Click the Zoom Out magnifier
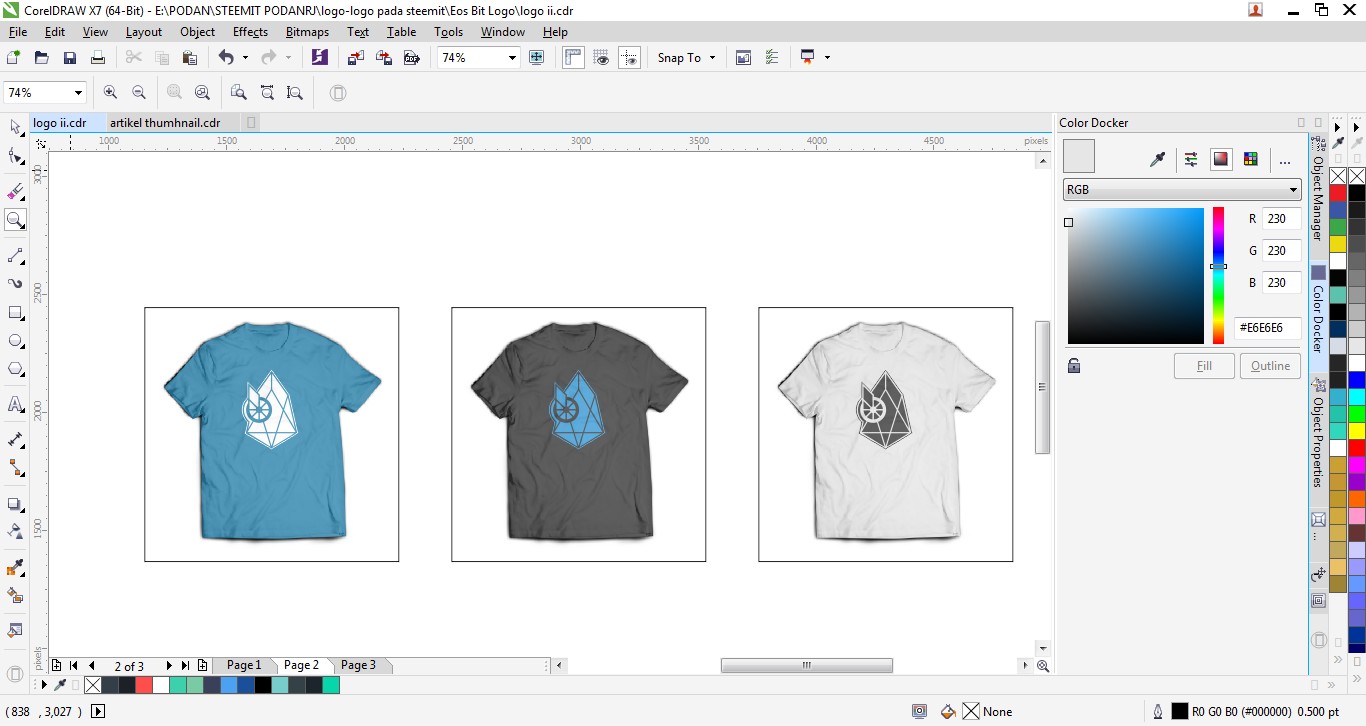Image resolution: width=1366 pixels, height=726 pixels. tap(139, 93)
